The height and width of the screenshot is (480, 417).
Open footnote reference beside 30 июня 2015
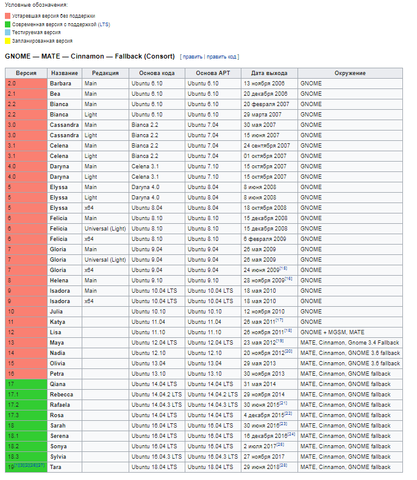click(284, 403)
